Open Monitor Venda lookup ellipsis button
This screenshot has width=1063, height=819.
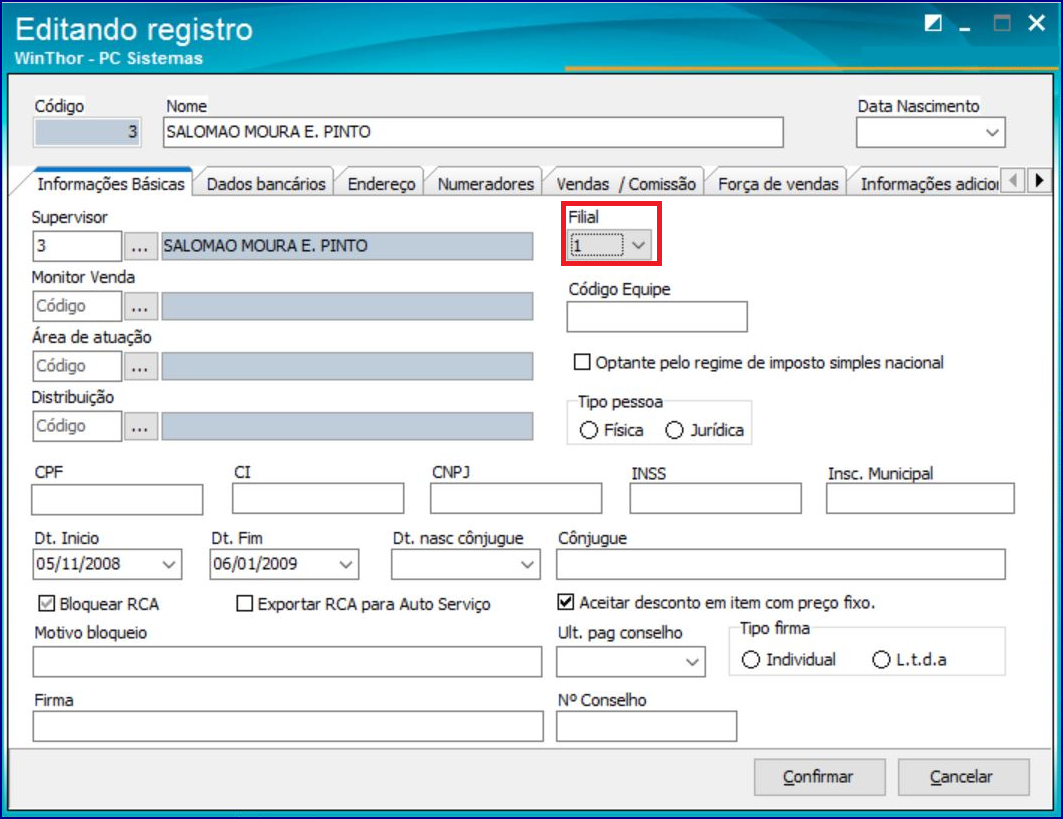(140, 306)
